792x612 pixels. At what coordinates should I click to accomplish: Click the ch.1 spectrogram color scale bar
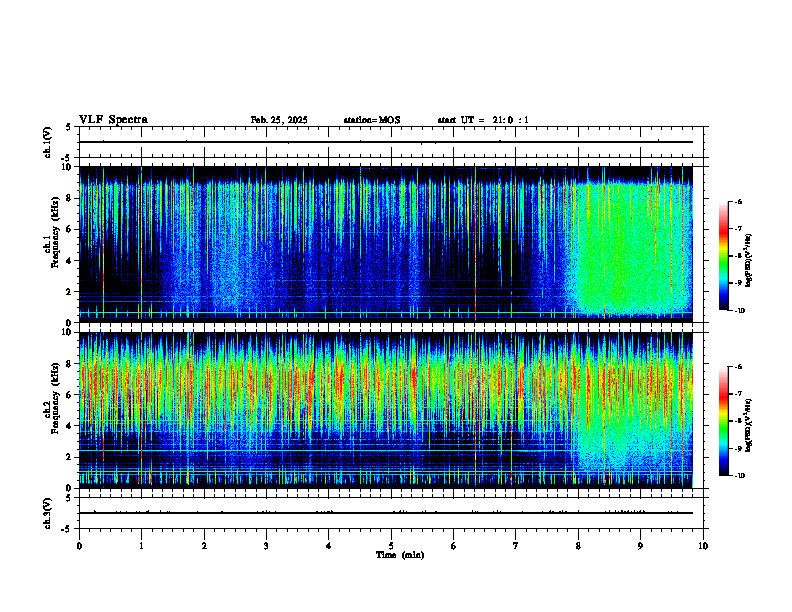[724, 256]
